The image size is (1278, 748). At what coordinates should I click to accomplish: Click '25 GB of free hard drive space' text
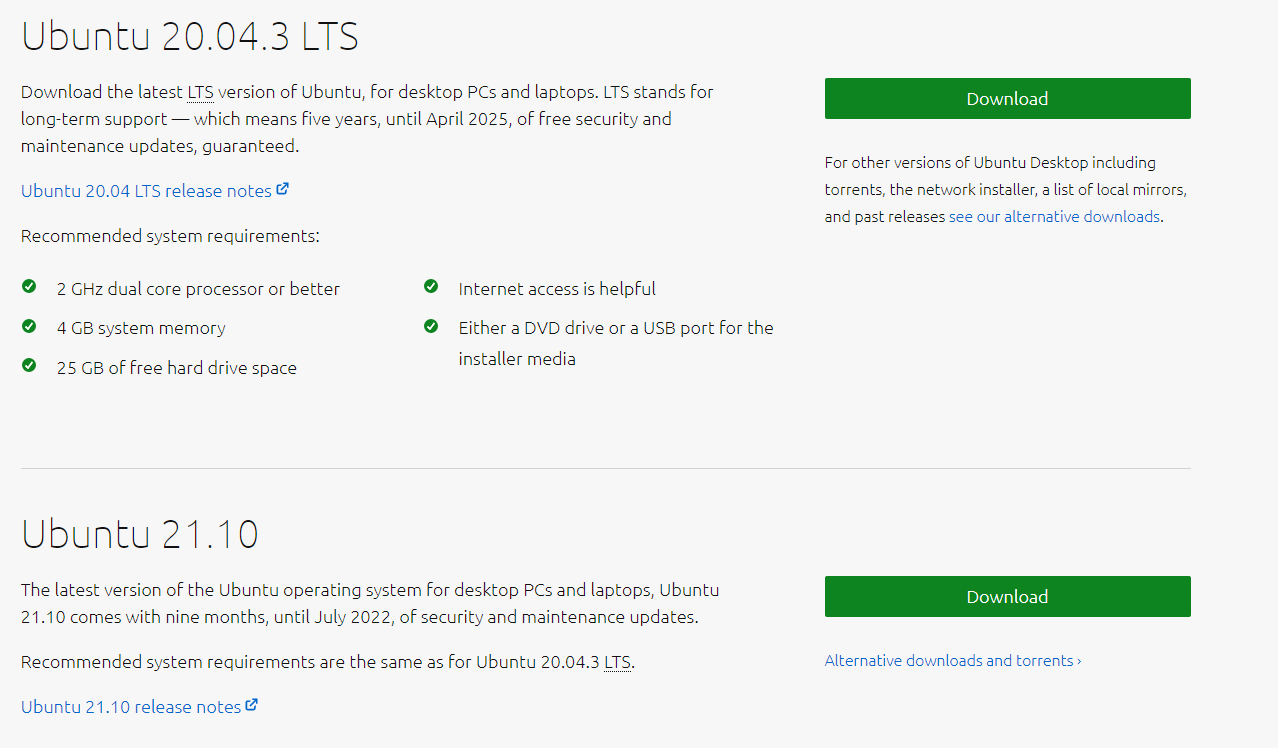(177, 368)
